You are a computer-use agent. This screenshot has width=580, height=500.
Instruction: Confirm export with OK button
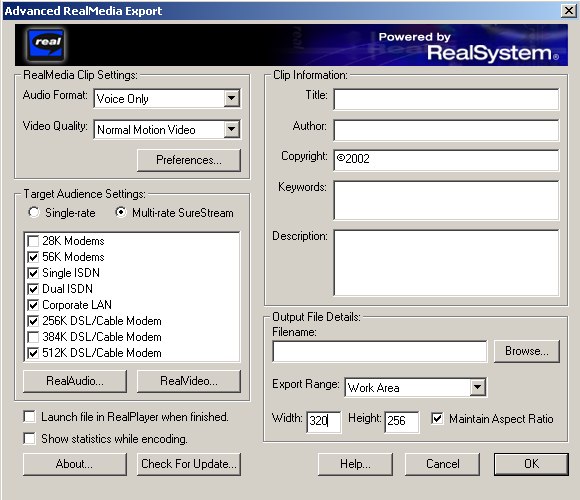click(x=531, y=464)
